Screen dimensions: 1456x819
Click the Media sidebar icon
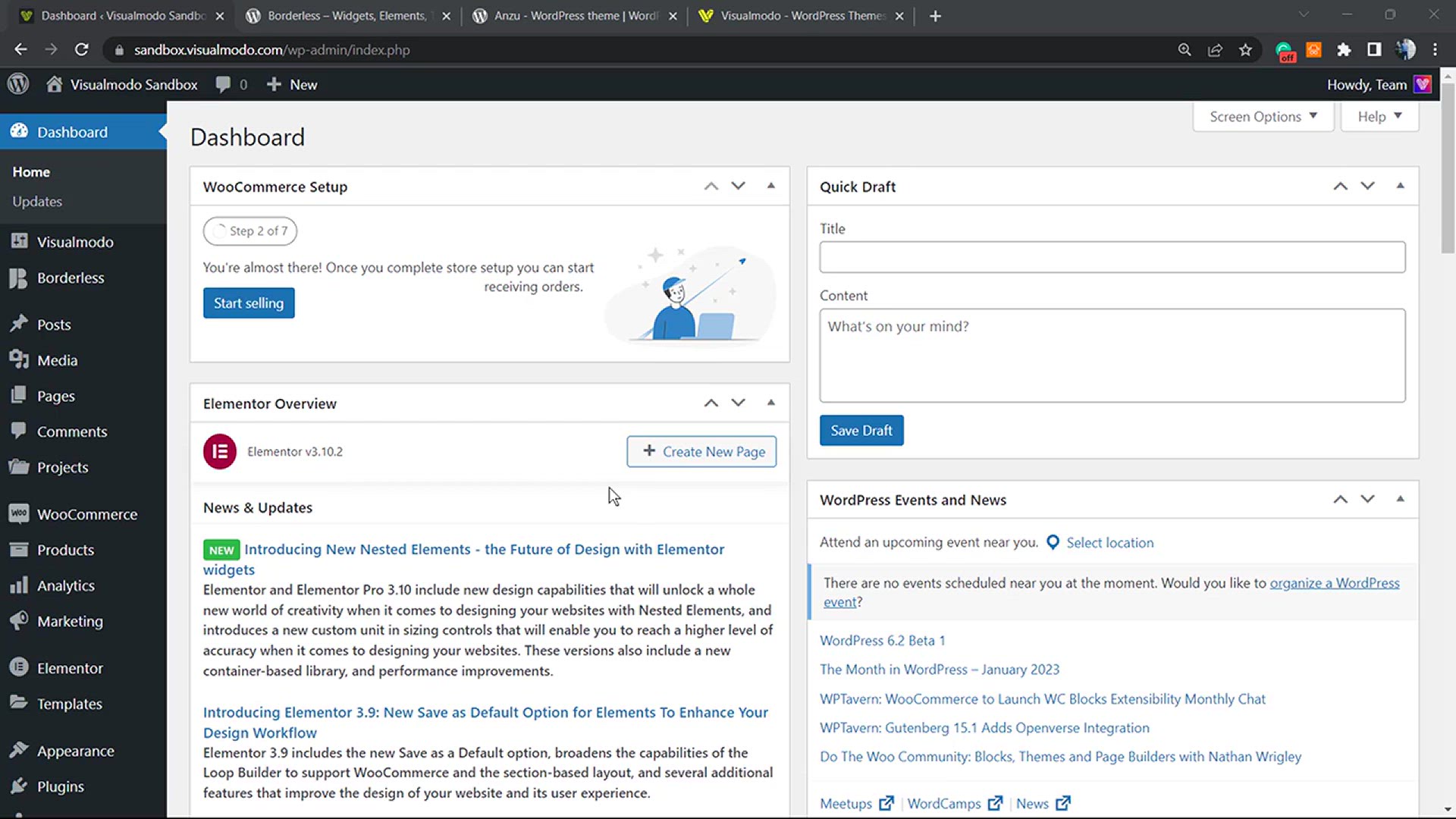(x=19, y=359)
